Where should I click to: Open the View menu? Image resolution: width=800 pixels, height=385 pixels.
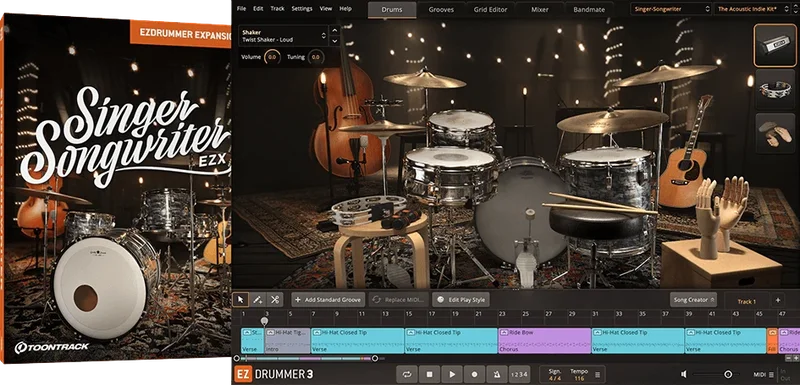point(326,9)
